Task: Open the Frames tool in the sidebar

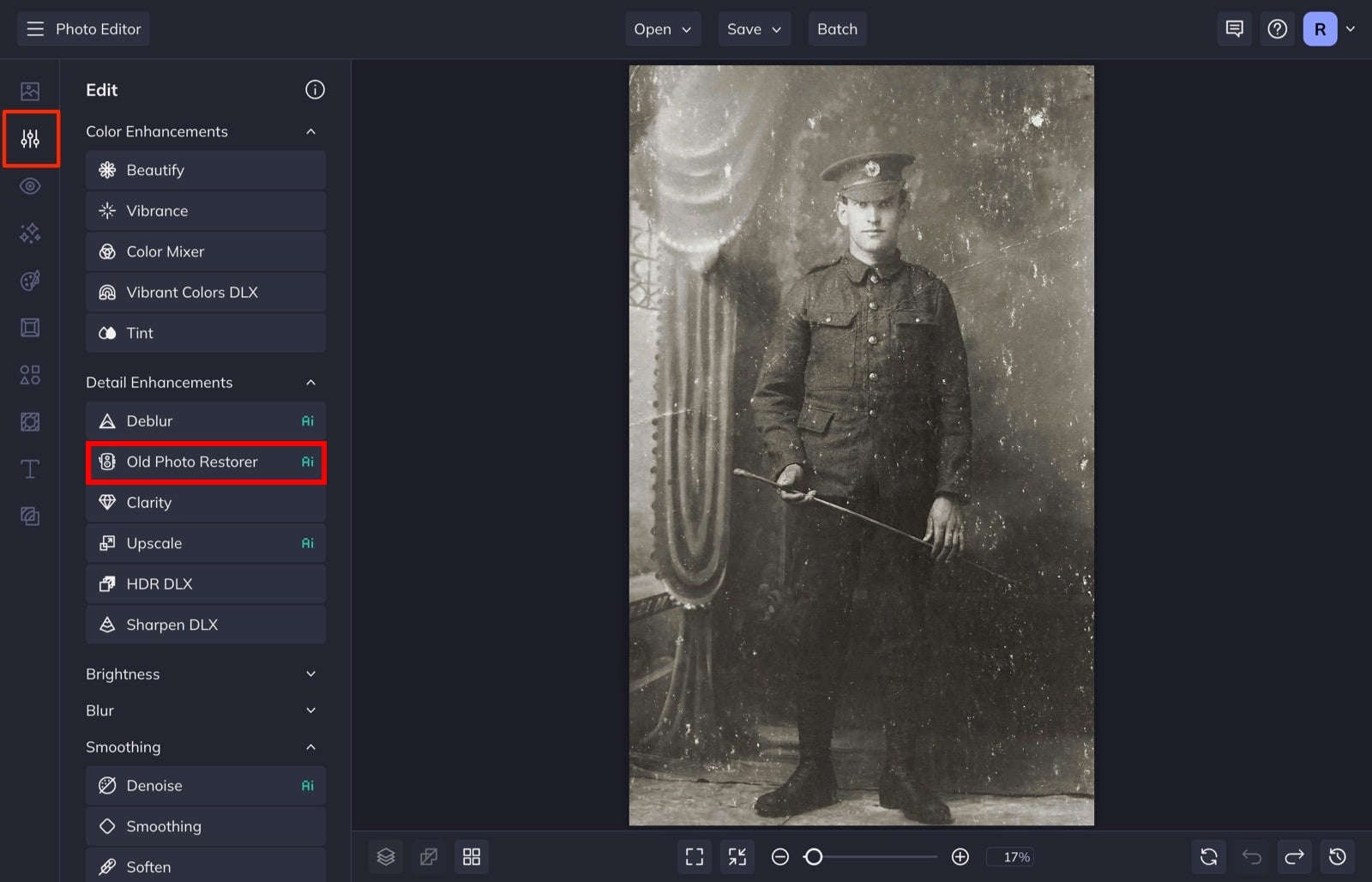Action: [31, 327]
